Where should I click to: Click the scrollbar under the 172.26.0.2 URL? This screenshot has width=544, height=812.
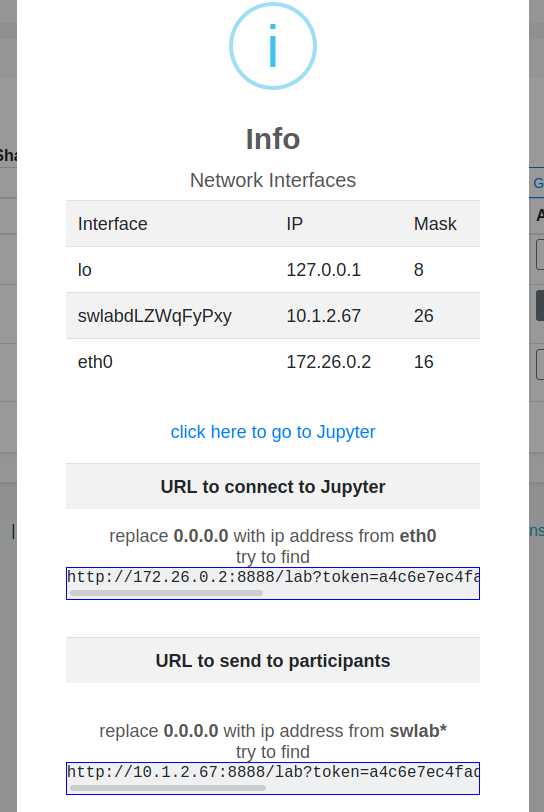166,593
